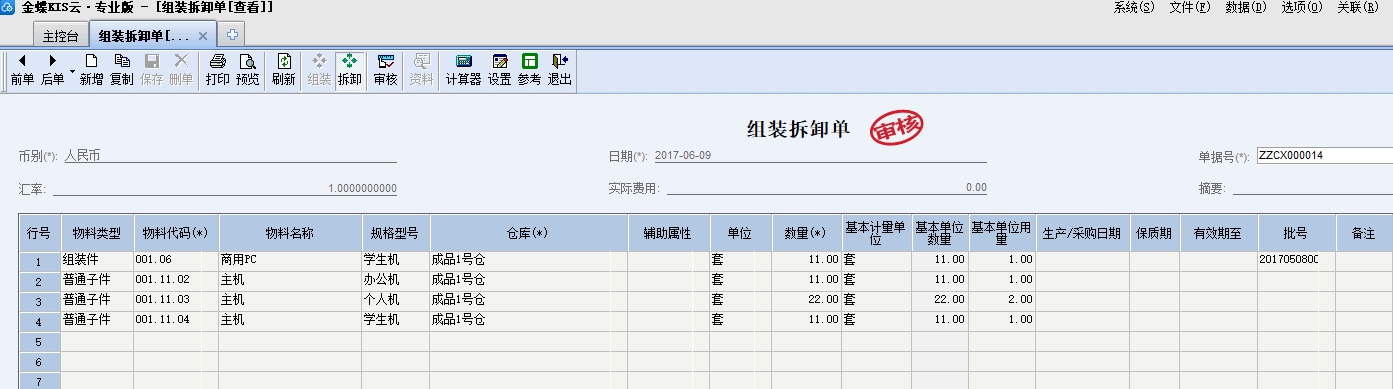Switch to the 主控台 tab
Viewport: 1393px width, 389px height.
(60, 35)
